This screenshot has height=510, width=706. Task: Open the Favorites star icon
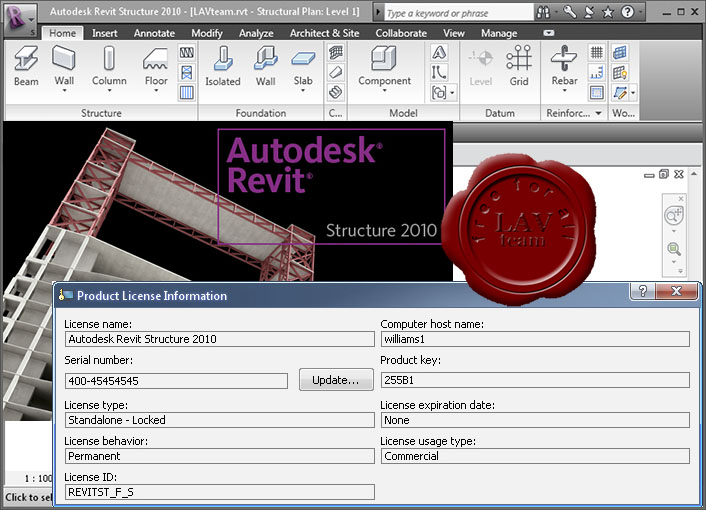(x=608, y=12)
